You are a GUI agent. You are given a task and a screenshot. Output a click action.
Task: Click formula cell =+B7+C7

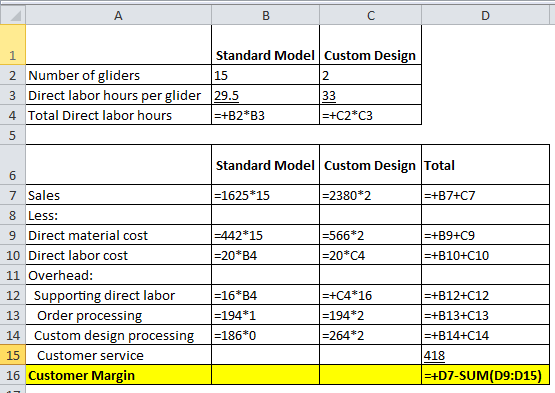(486, 195)
